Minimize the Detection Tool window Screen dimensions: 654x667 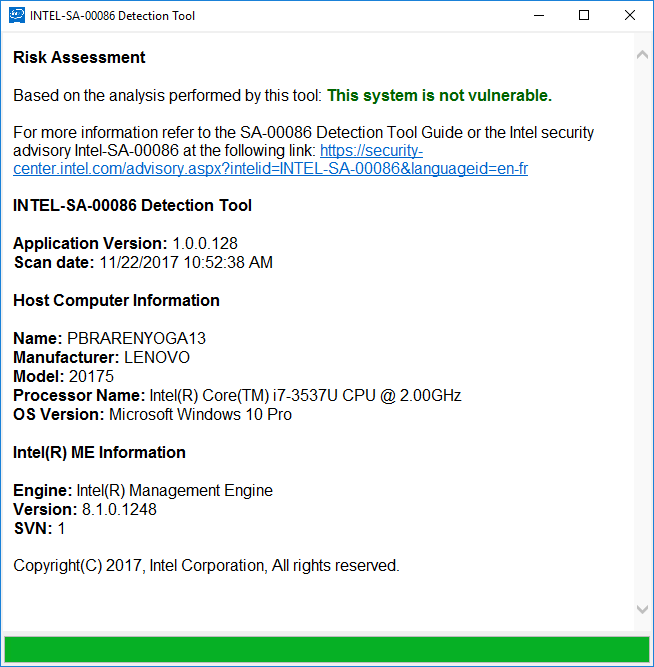pyautogui.click(x=539, y=15)
